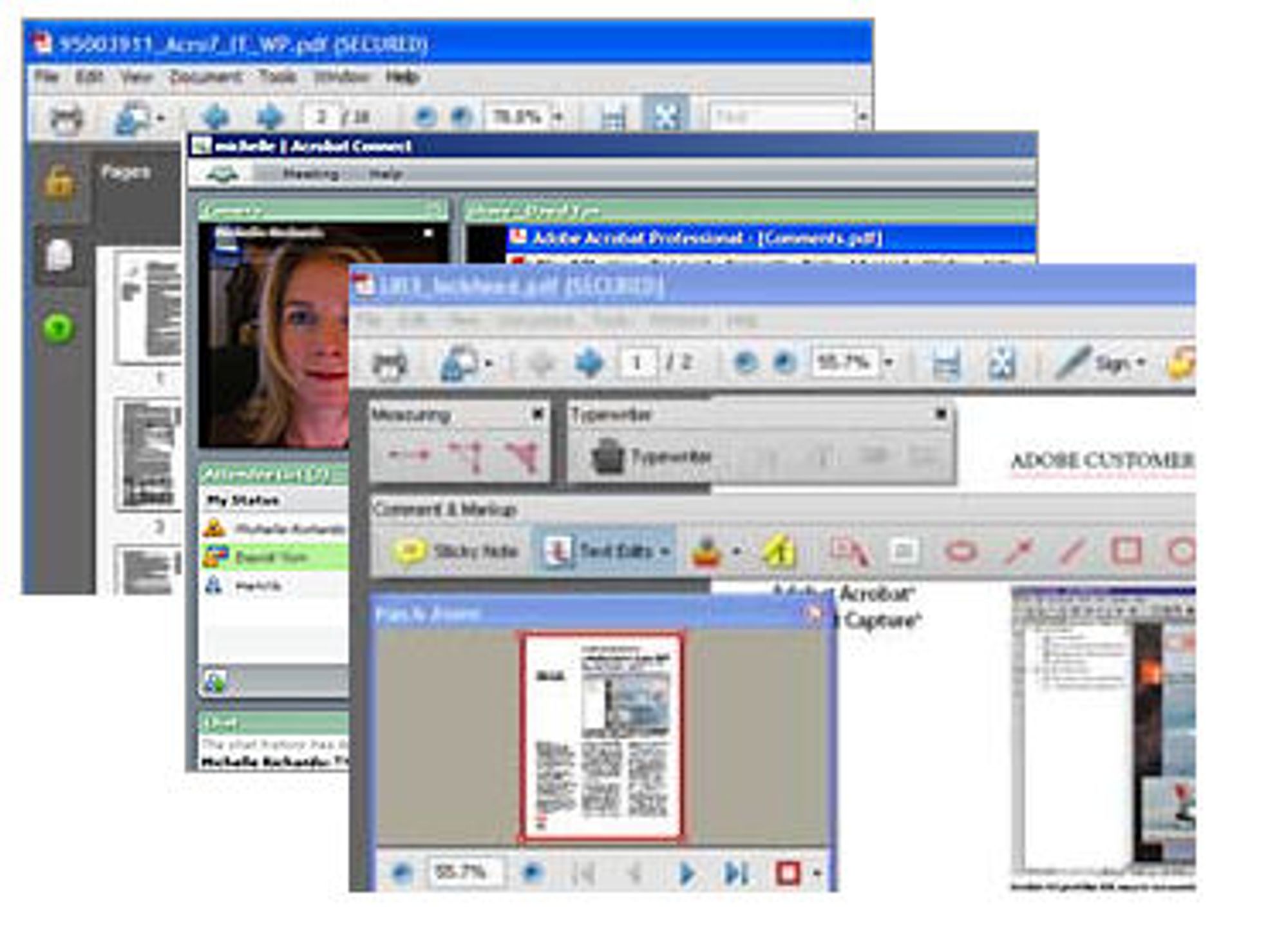The height and width of the screenshot is (940, 1288).
Task: Close the Typewriter toolbar
Action: pos(942,414)
